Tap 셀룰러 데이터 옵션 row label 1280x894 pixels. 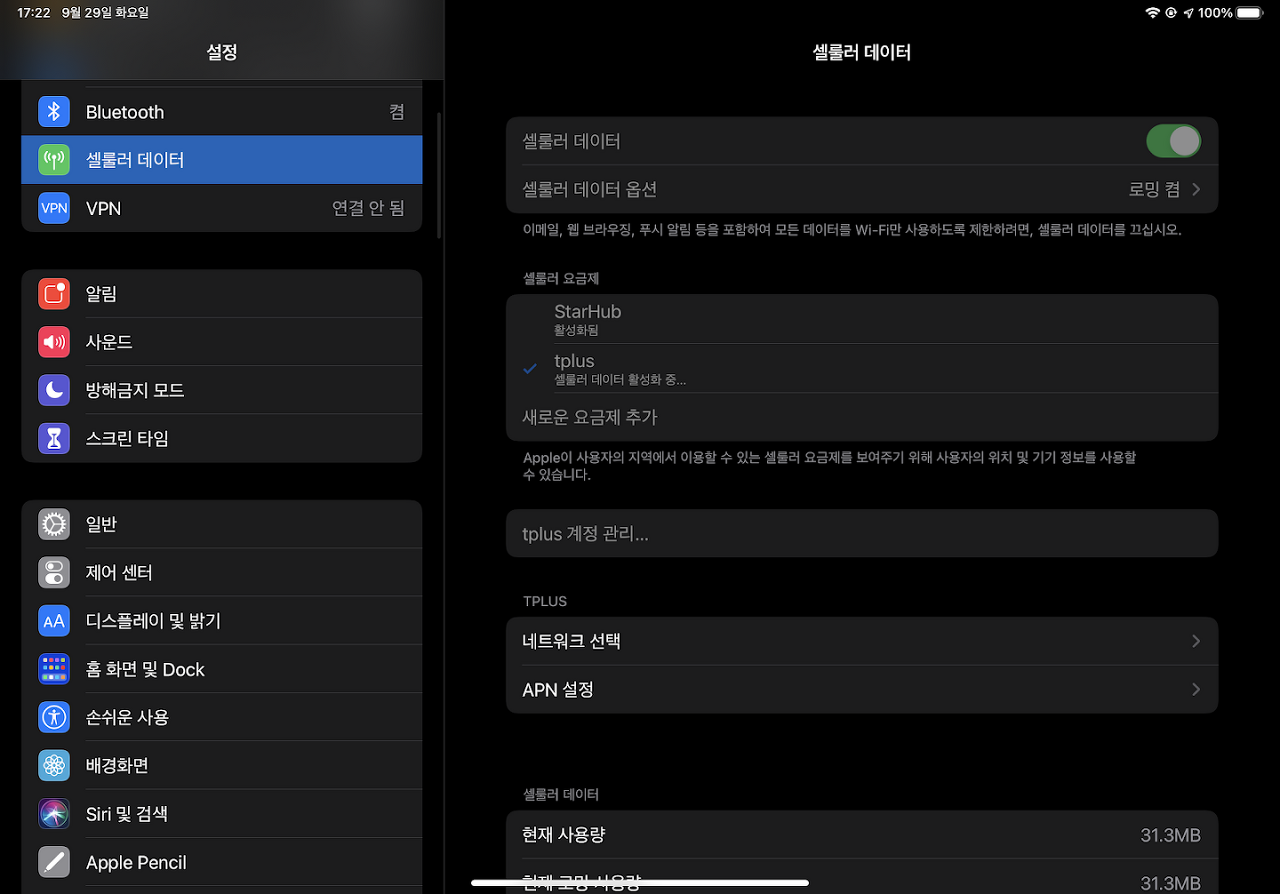click(589, 189)
